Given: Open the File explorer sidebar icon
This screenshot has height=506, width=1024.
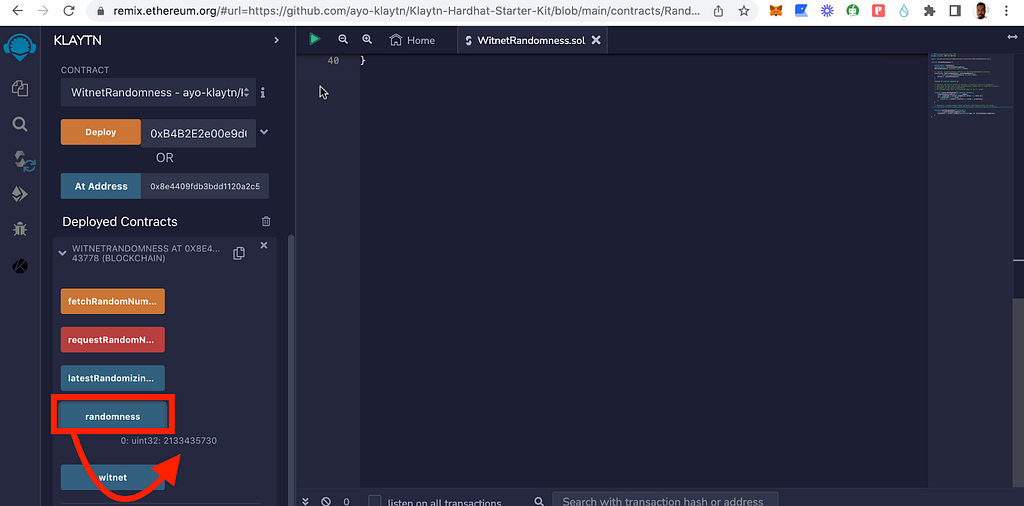Looking at the screenshot, I should [20, 89].
